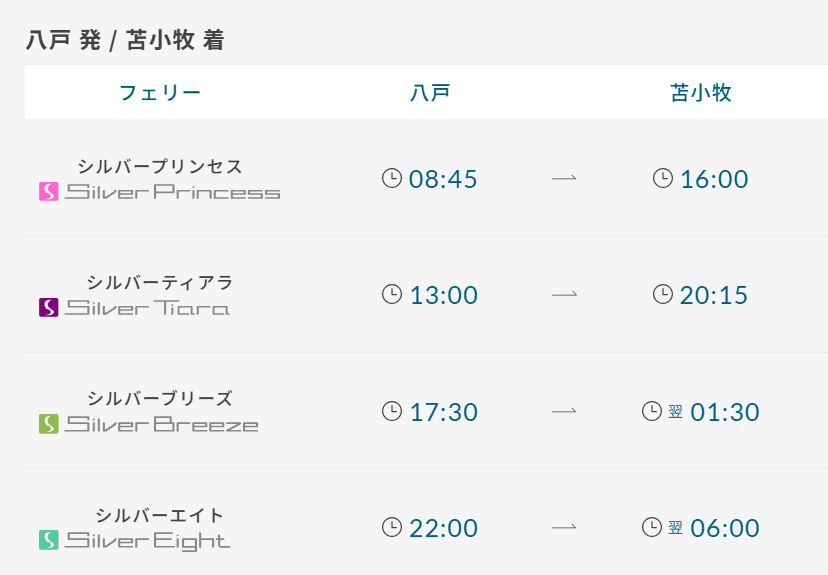Open the シルバーブリーズ ferry name
828x575 pixels.
click(160, 399)
